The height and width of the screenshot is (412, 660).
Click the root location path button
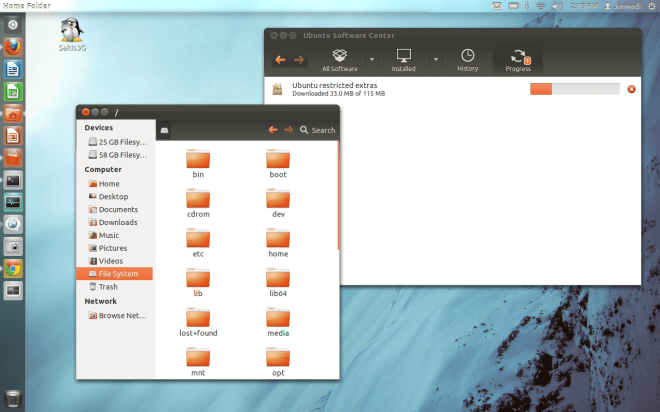click(x=164, y=130)
